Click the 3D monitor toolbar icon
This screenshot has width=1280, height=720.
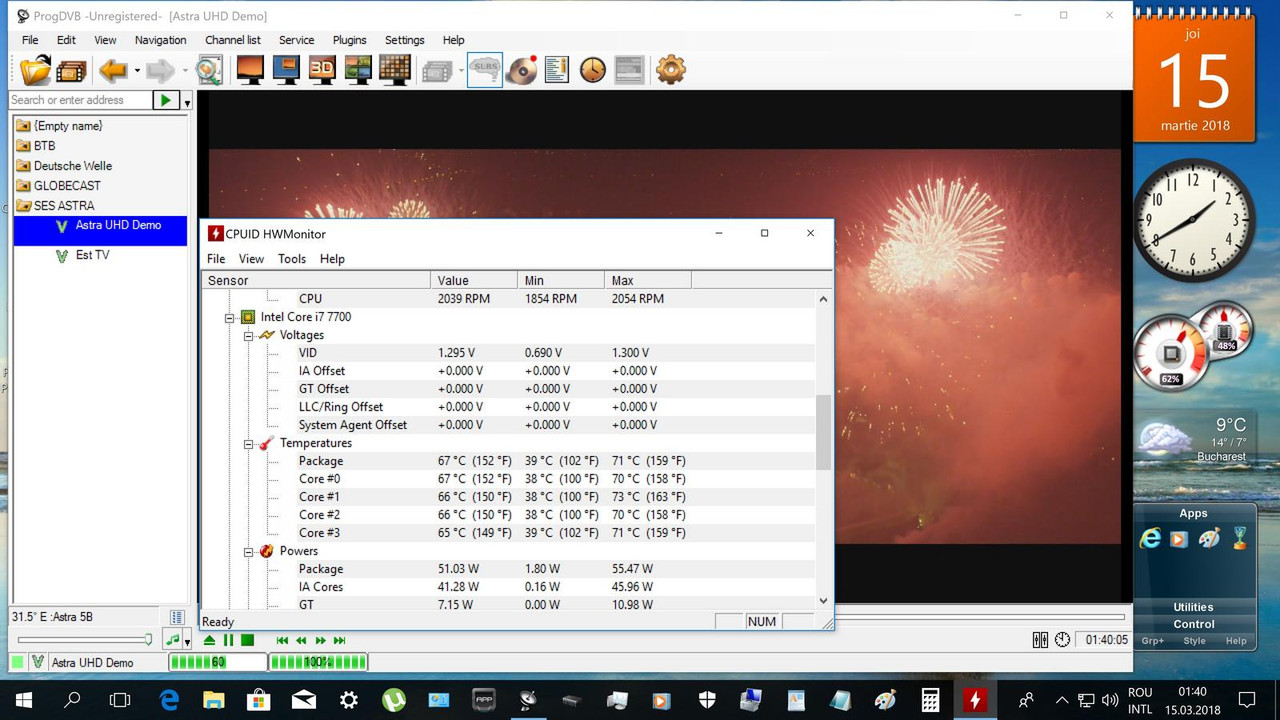click(322, 70)
